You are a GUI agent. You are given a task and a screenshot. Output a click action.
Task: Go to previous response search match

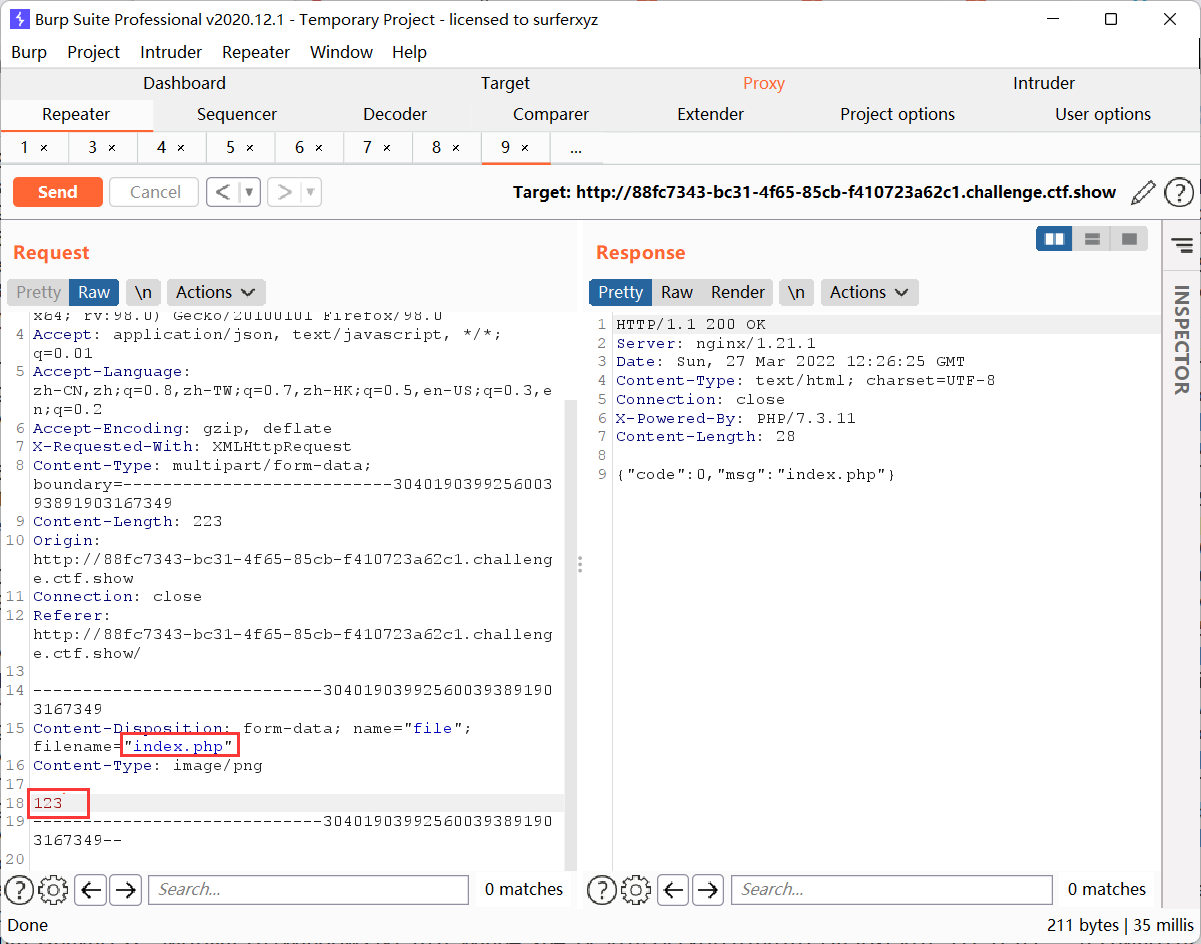674,889
